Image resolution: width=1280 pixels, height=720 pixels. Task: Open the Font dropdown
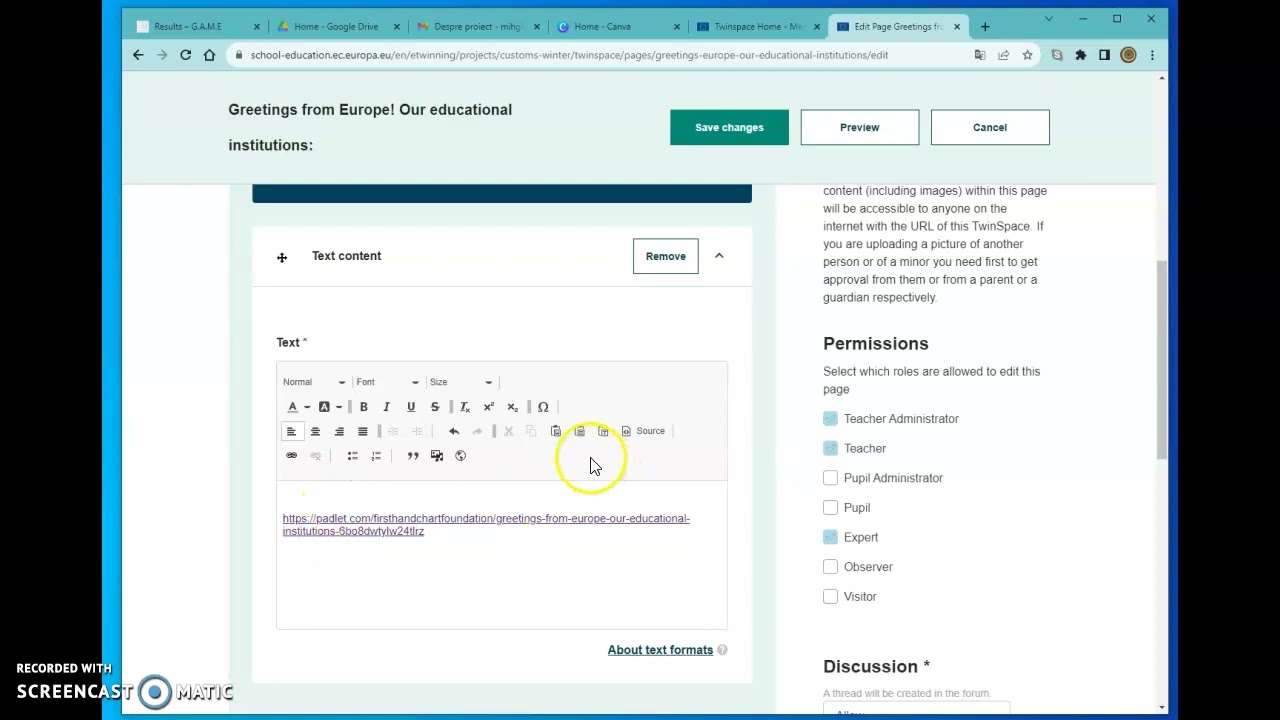(x=387, y=382)
